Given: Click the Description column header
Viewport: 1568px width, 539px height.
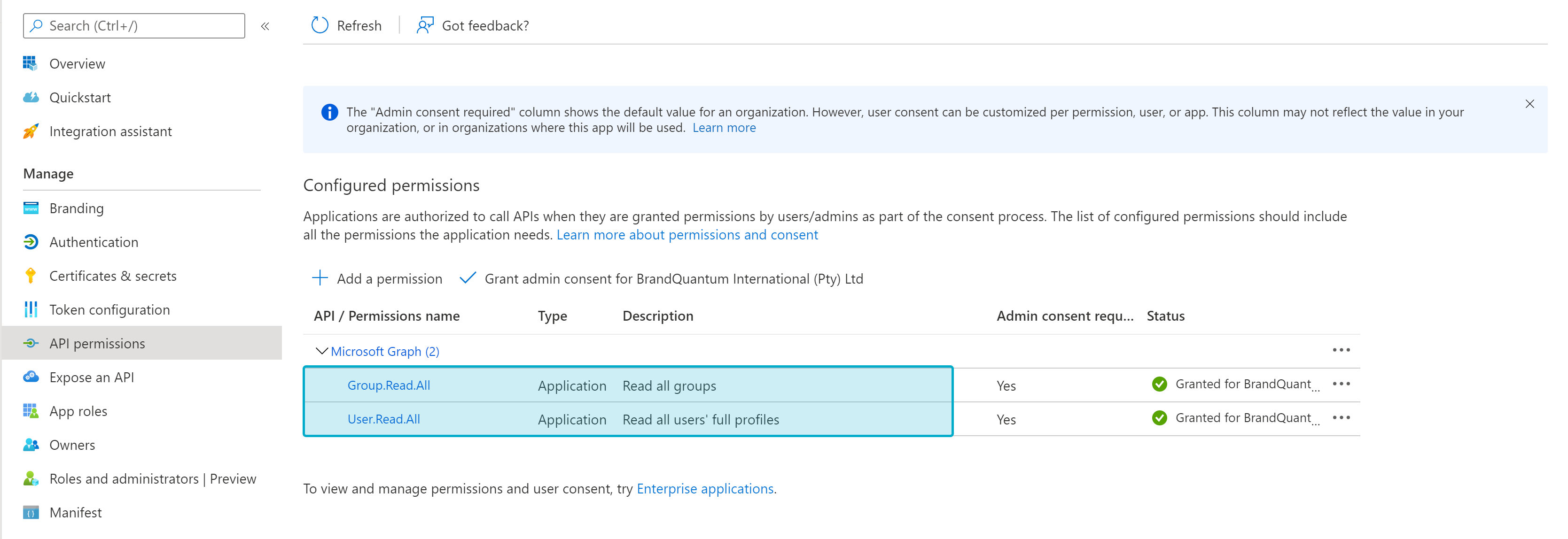Looking at the screenshot, I should (657, 316).
